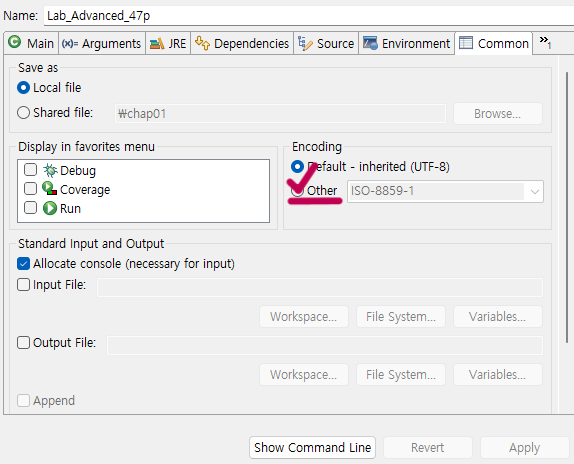Enable the Output File checkbox
This screenshot has width=574, height=464.
click(23, 343)
